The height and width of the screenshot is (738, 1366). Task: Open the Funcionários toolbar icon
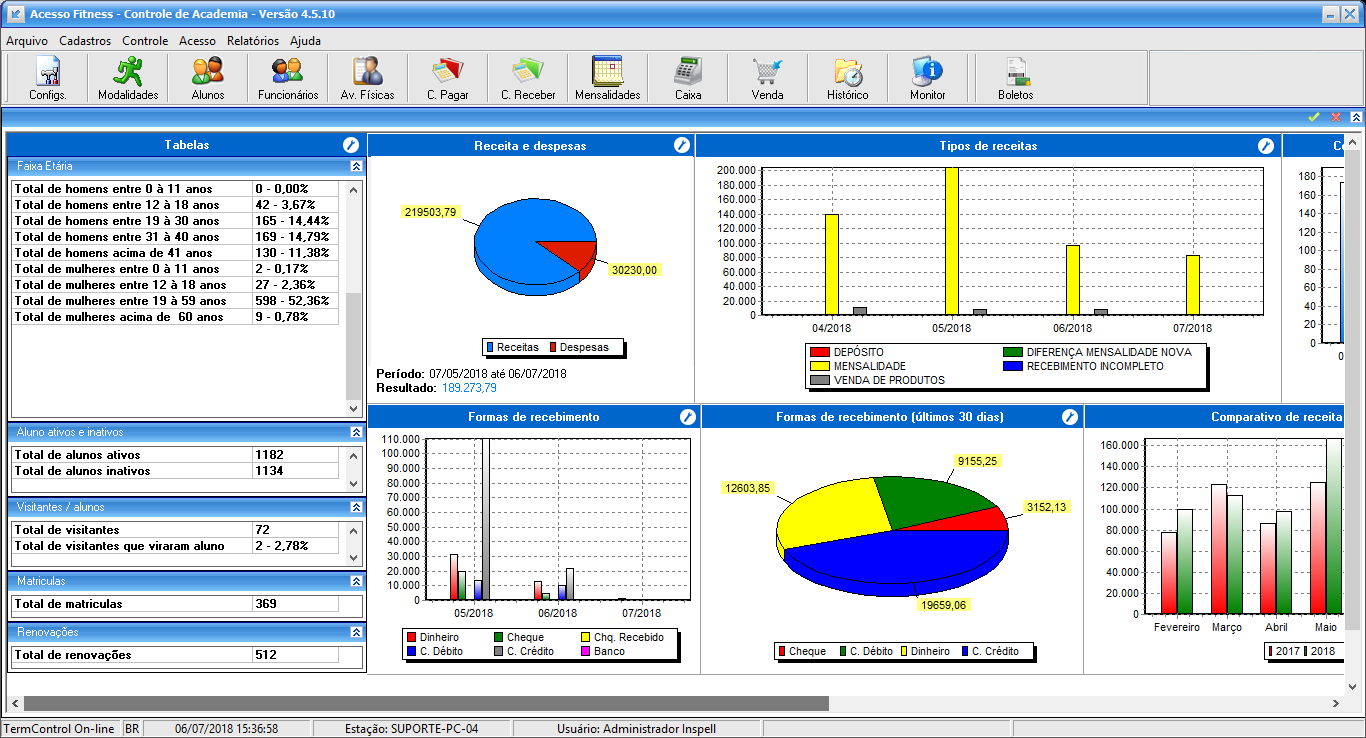coord(288,78)
